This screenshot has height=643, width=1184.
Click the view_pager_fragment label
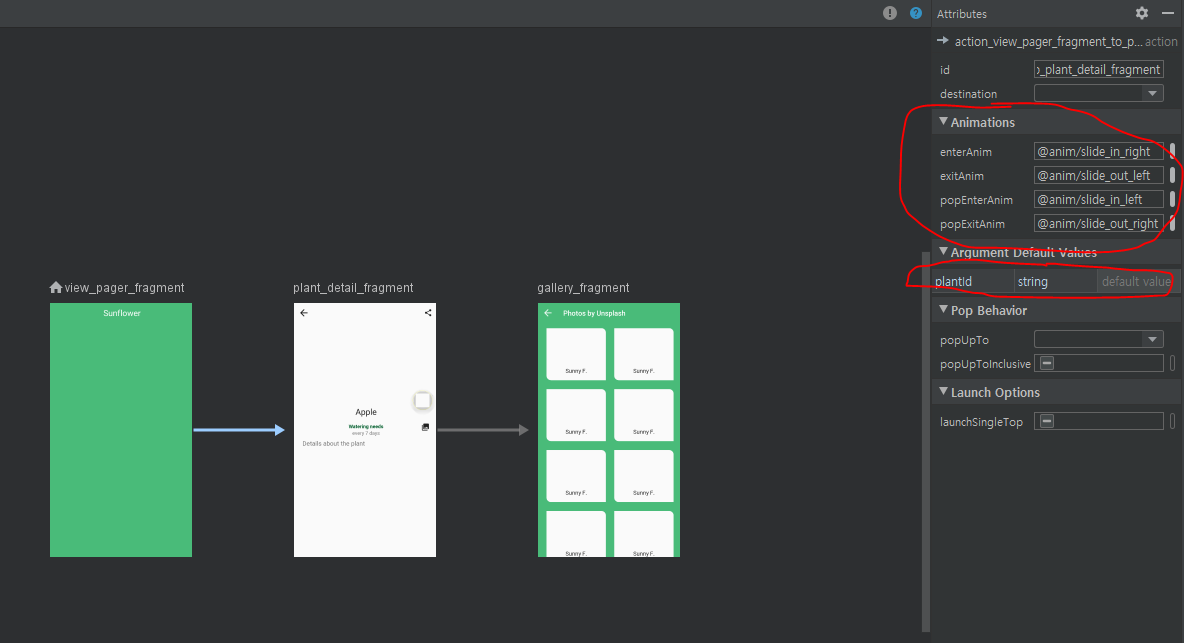pos(125,288)
